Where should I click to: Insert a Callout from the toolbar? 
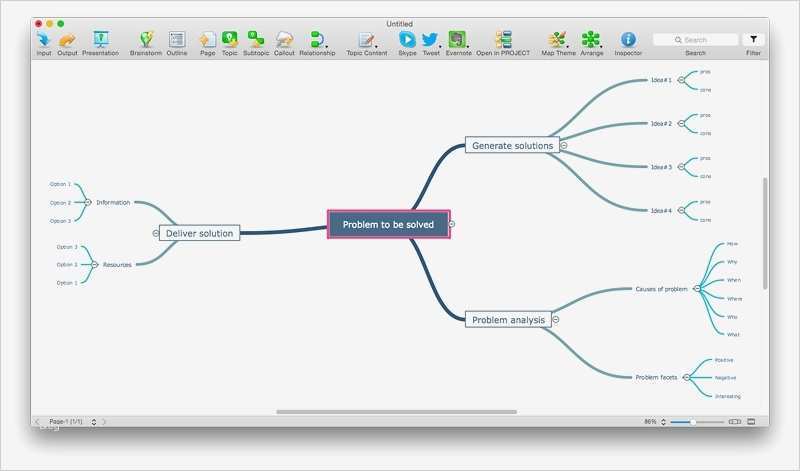[284, 39]
